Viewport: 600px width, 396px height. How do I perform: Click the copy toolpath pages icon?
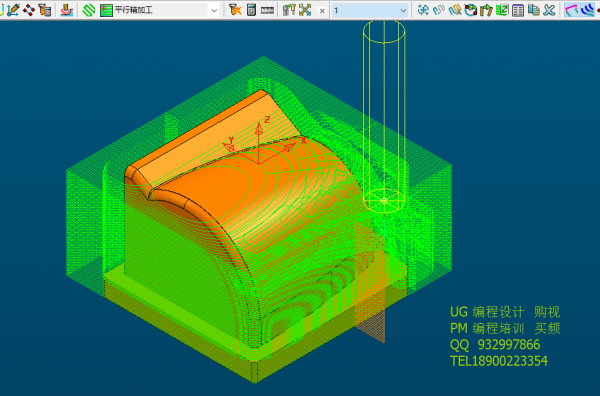pyautogui.click(x=533, y=10)
